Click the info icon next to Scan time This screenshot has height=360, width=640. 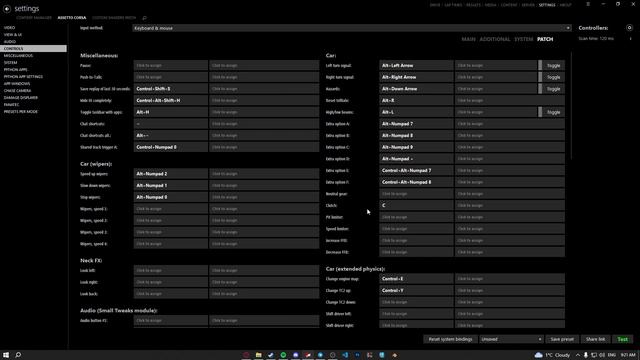pos(631,38)
